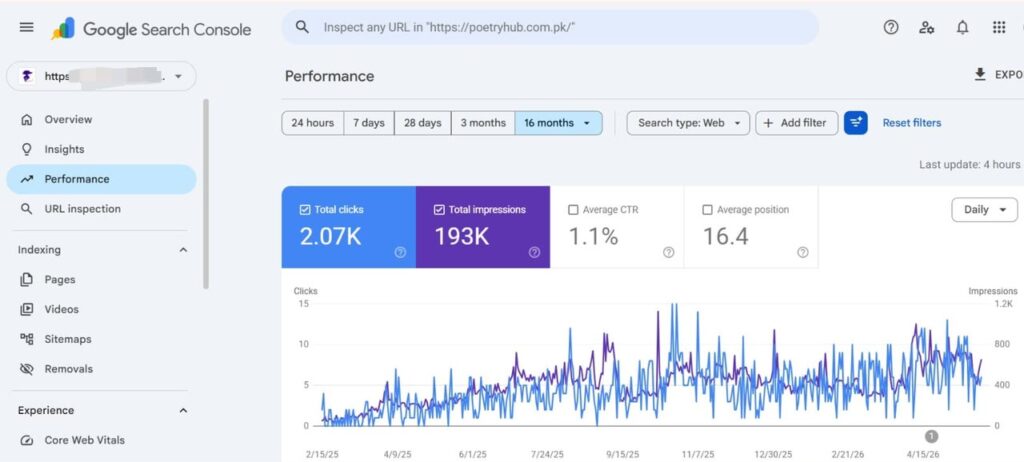1024x462 pixels.
Task: Open the Search type: Web dropdown
Action: click(688, 123)
